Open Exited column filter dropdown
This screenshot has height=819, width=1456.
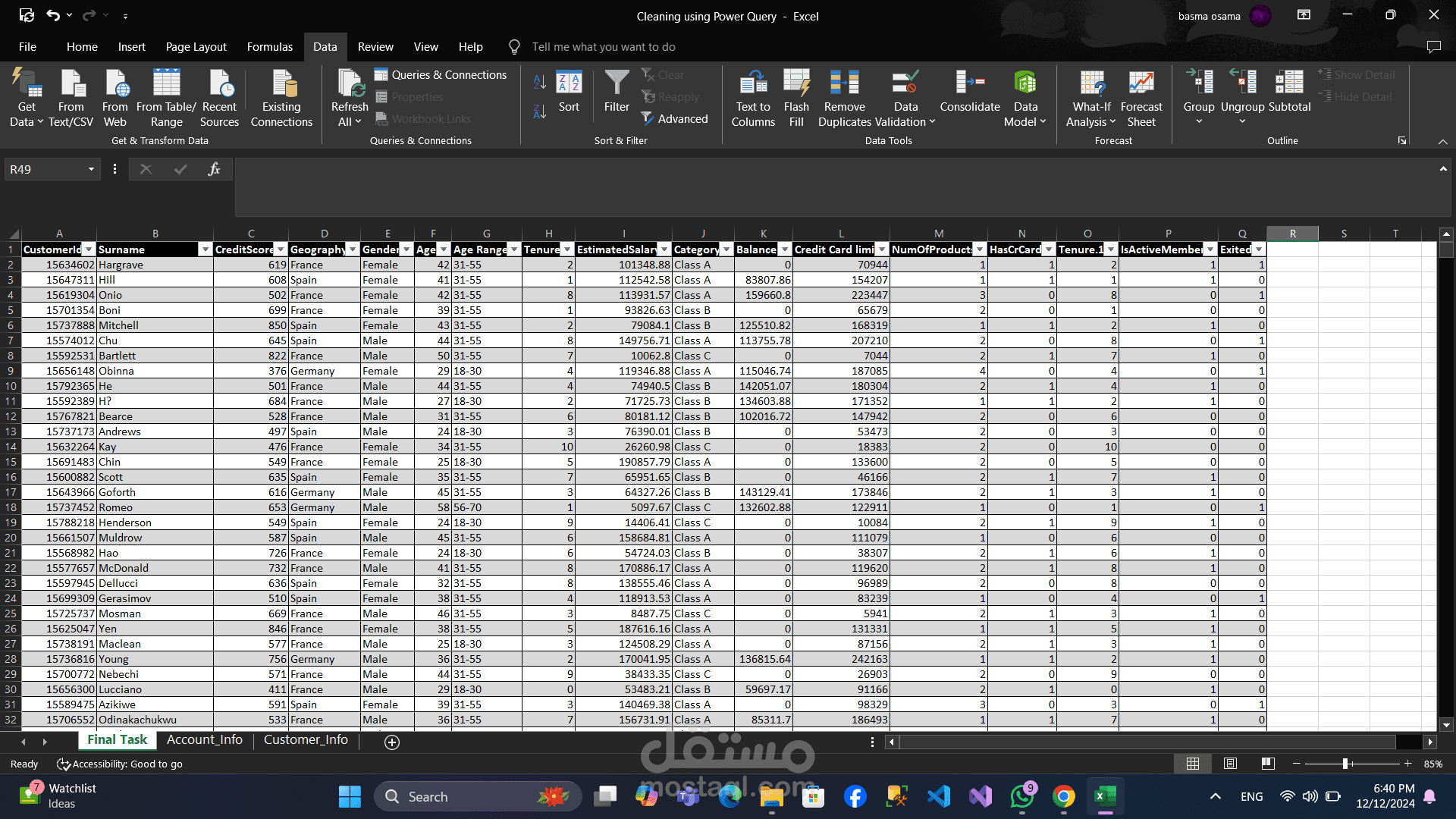[1259, 249]
